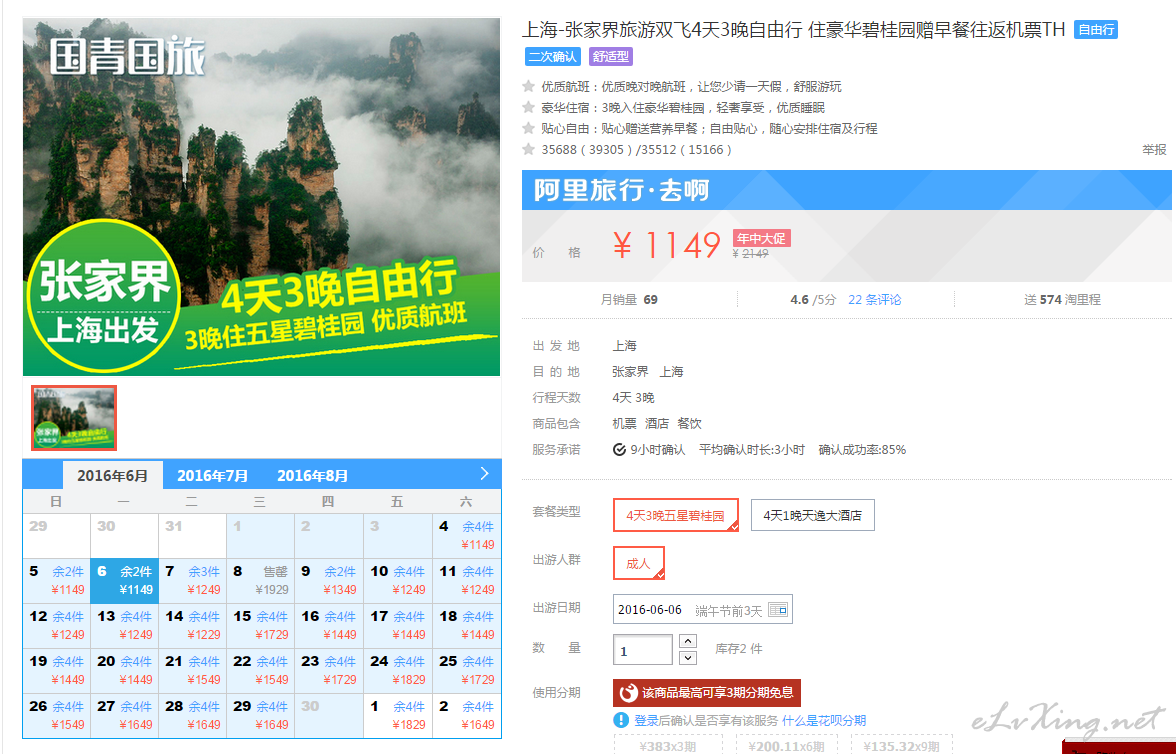Click 该商品最高可享3期分期免息 banner

coord(706,692)
